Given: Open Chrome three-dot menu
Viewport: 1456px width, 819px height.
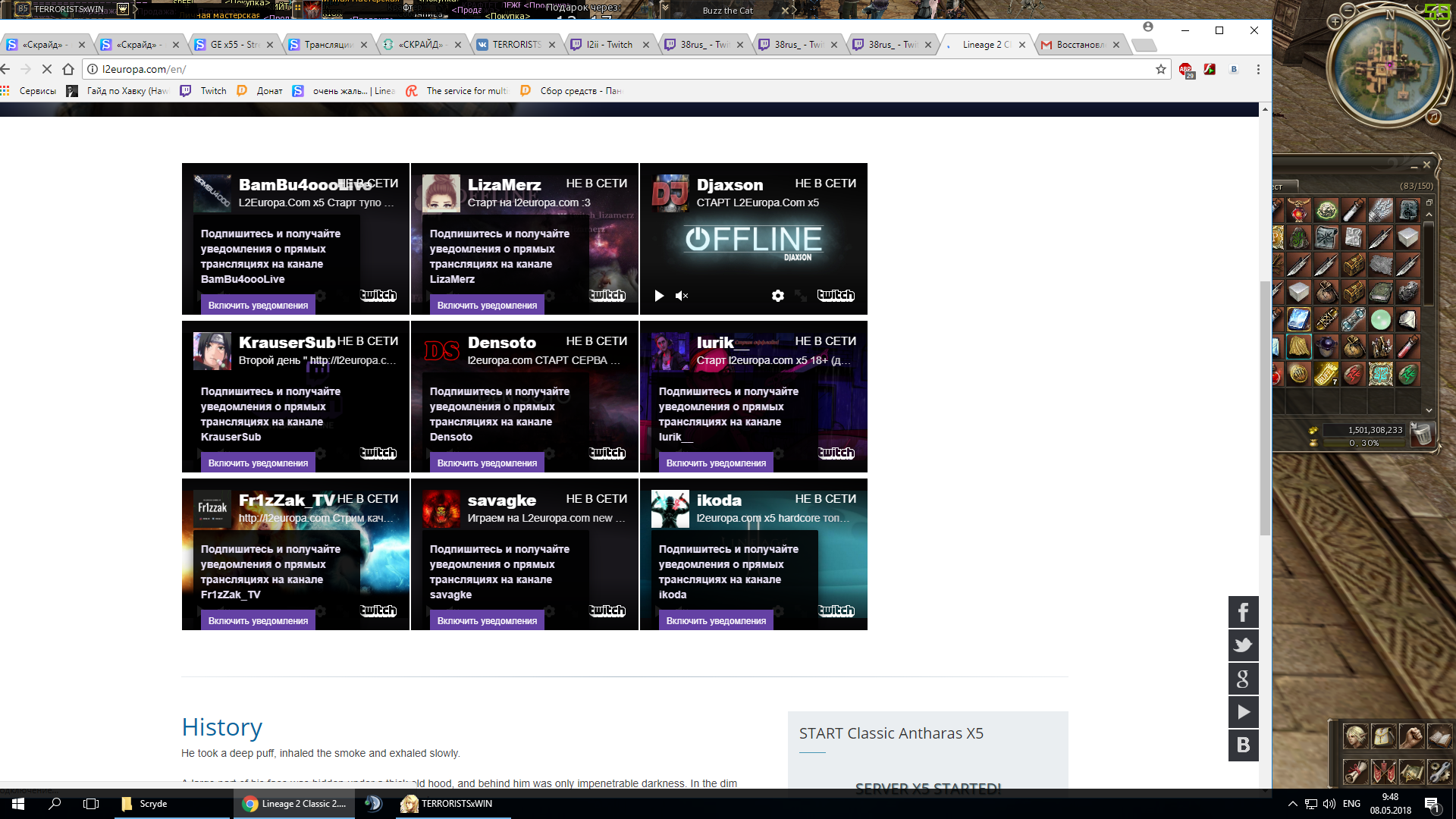Looking at the screenshot, I should click(1258, 69).
